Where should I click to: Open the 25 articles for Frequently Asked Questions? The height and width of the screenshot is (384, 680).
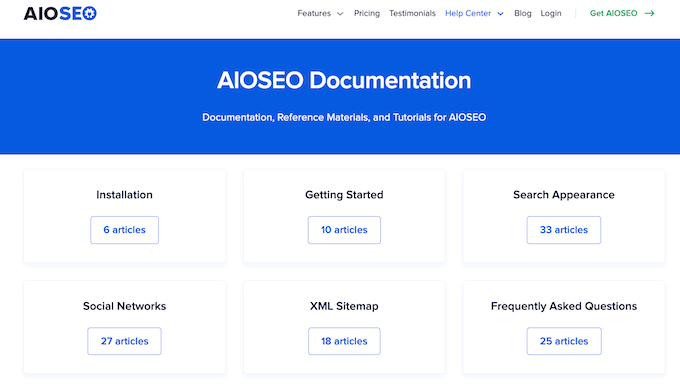pos(564,341)
